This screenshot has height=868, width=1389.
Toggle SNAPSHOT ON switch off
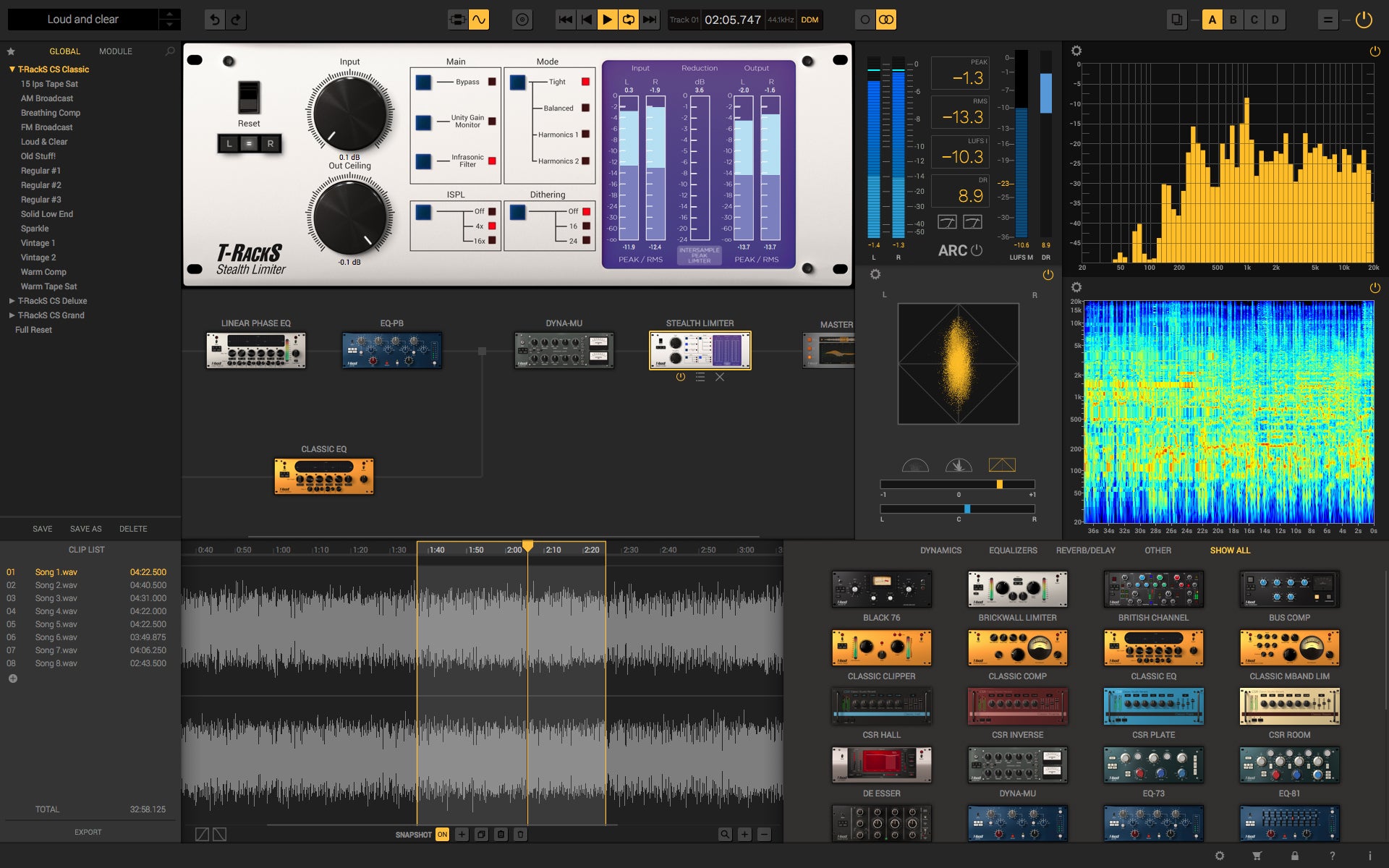pos(442,834)
